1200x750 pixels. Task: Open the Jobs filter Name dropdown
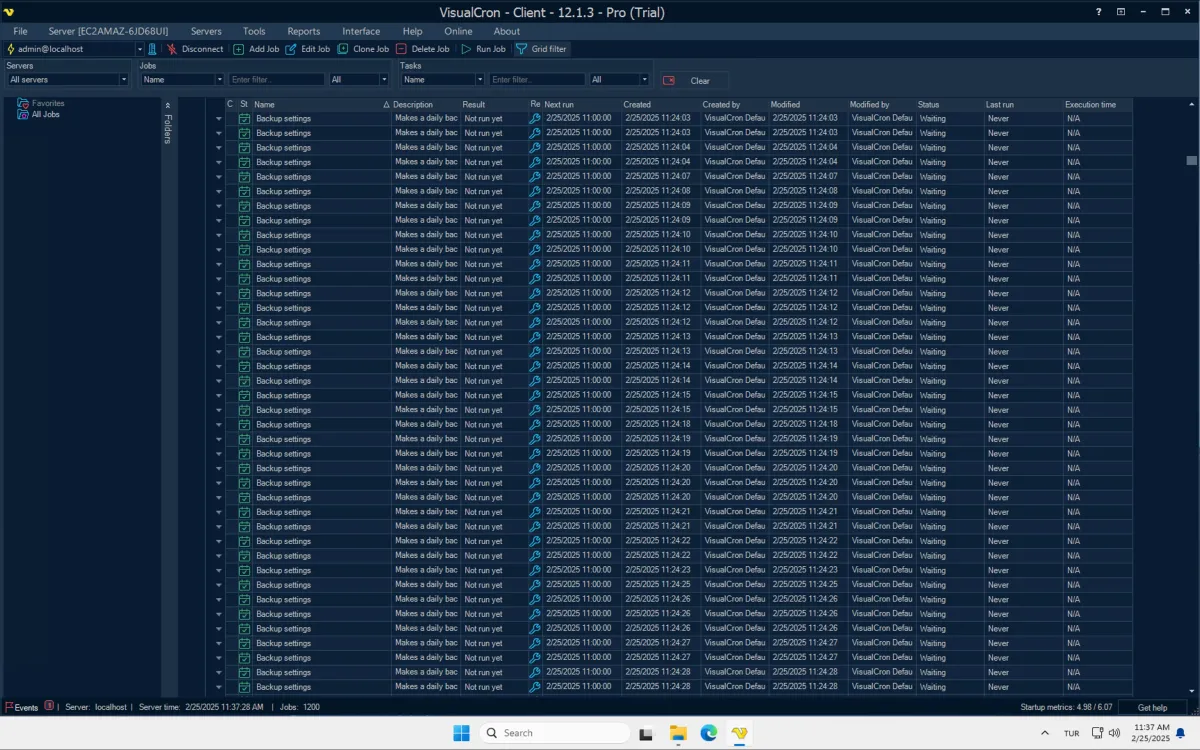[x=218, y=80]
